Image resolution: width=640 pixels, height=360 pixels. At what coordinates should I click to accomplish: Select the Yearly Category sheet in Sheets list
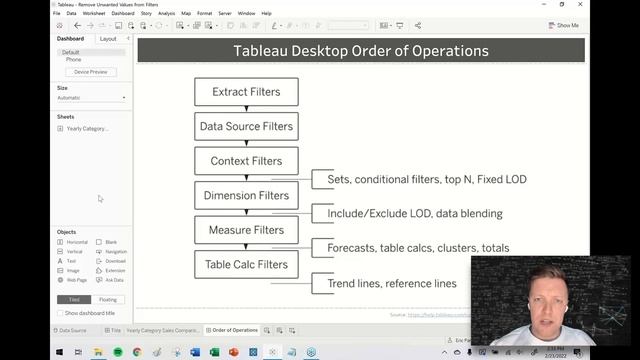pos(84,129)
